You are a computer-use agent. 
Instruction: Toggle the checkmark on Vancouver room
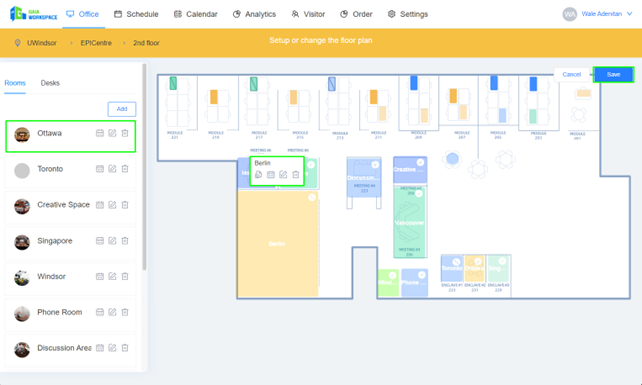419,193
